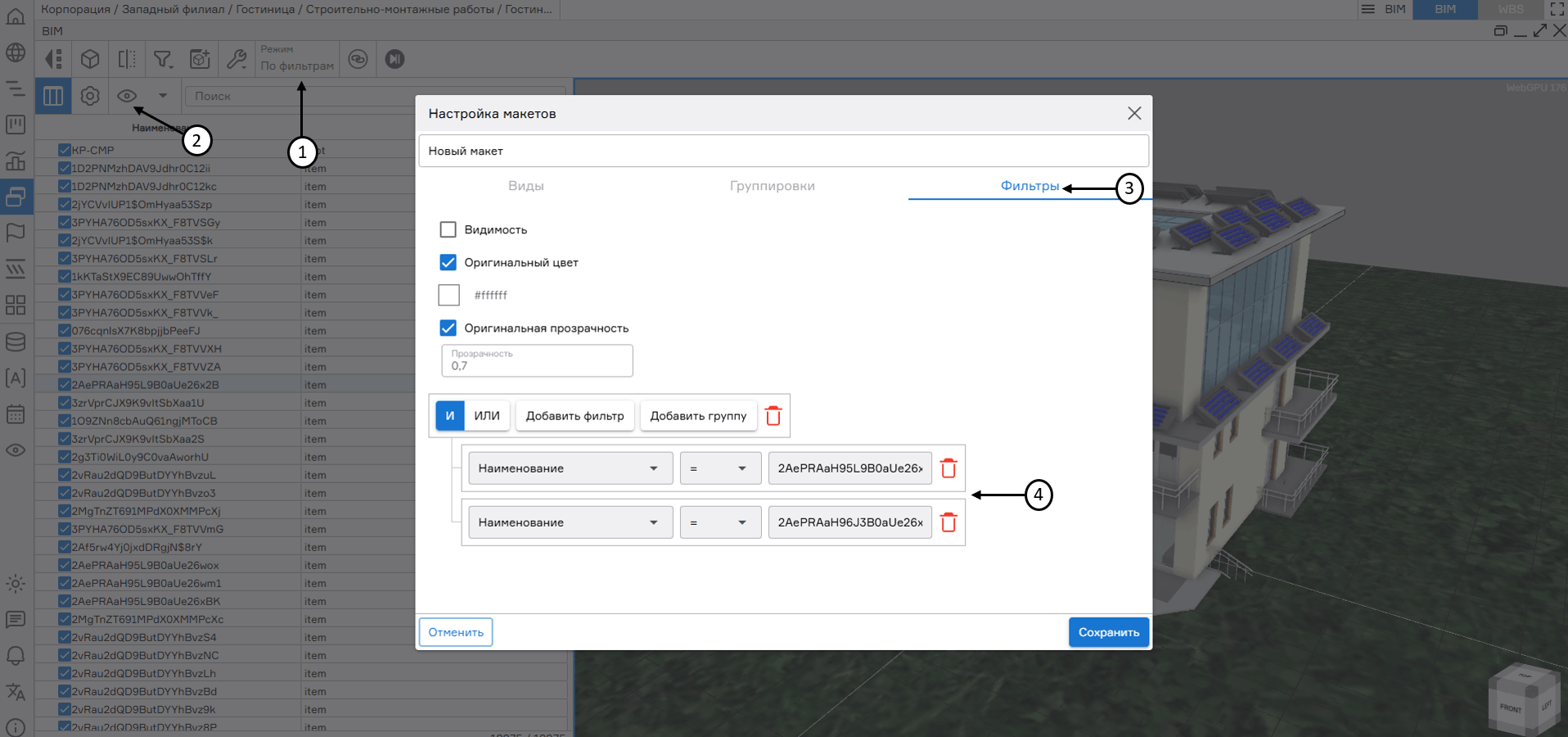
Task: Uncheck the Оригинальный цвет checkbox
Action: pos(448,262)
